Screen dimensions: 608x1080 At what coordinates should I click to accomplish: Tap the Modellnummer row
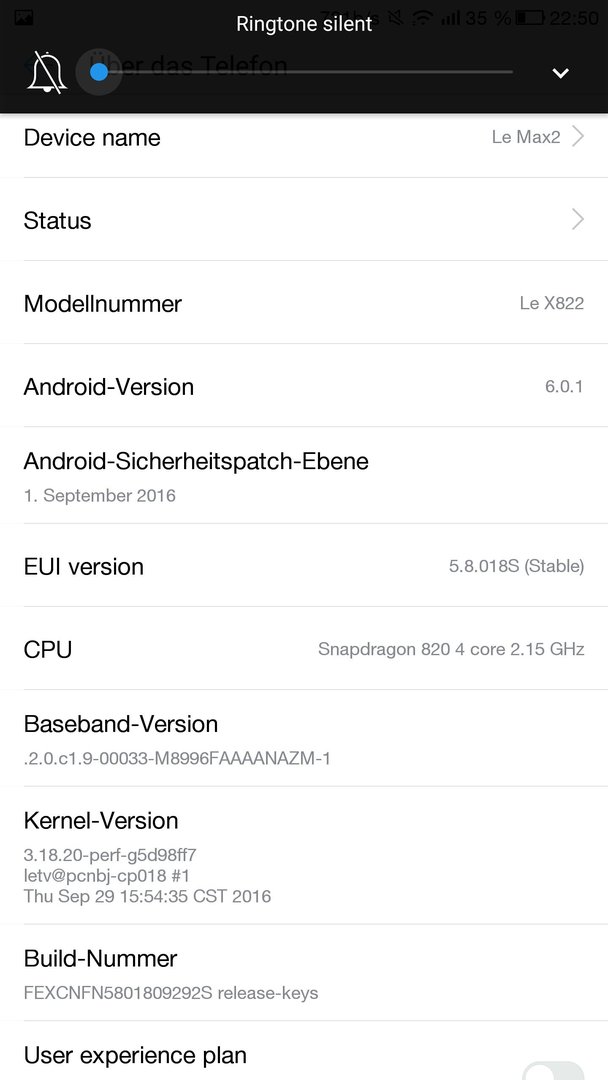pyautogui.click(x=304, y=303)
